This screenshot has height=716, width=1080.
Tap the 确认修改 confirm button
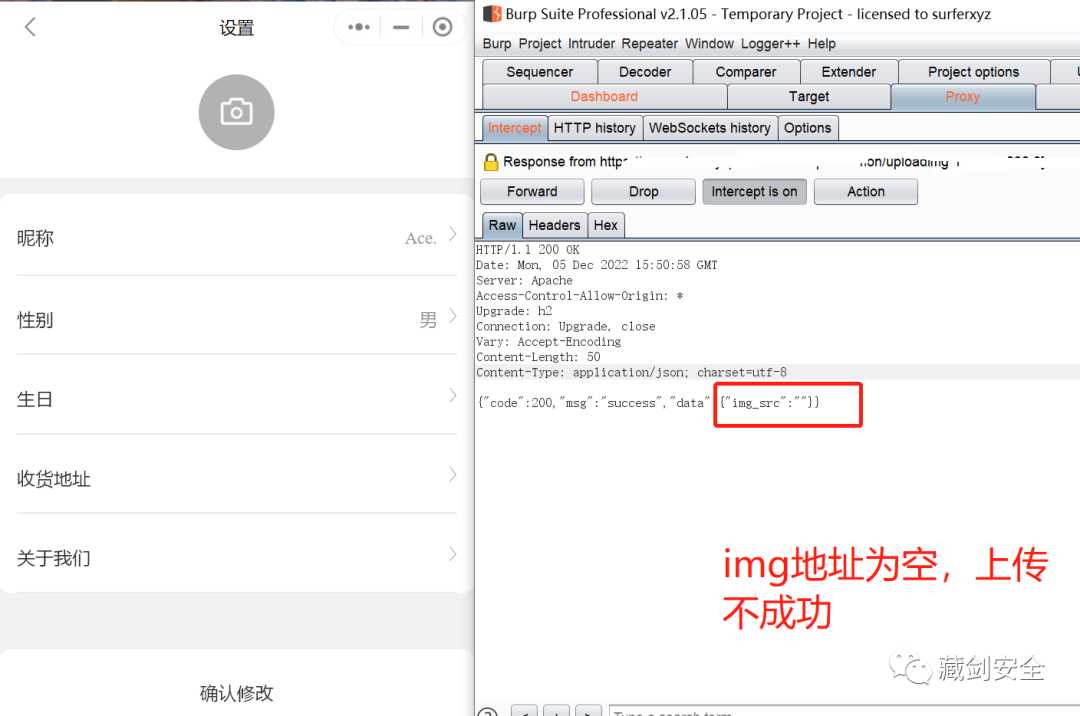tap(236, 693)
